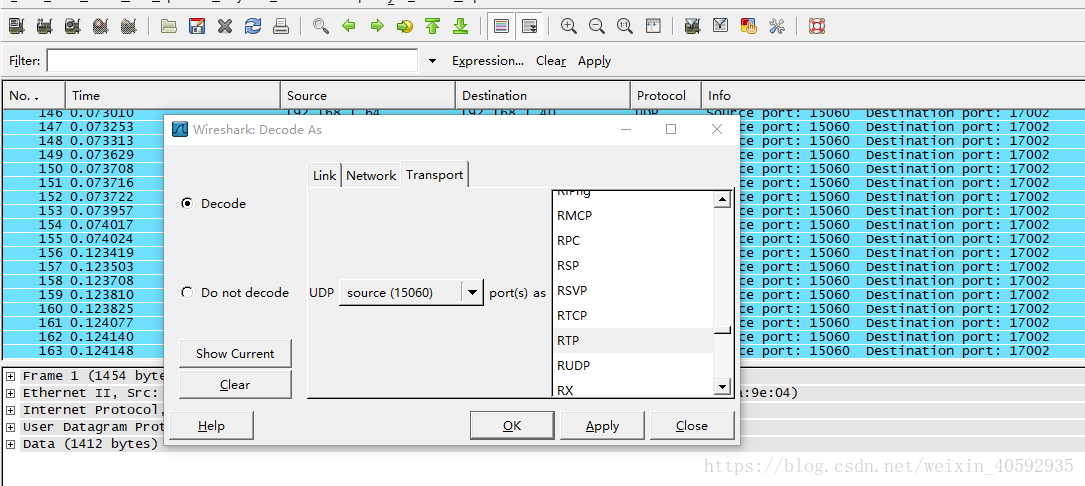The width and height of the screenshot is (1085, 486).
Task: Go back in packet history arrow
Action: coord(349,26)
